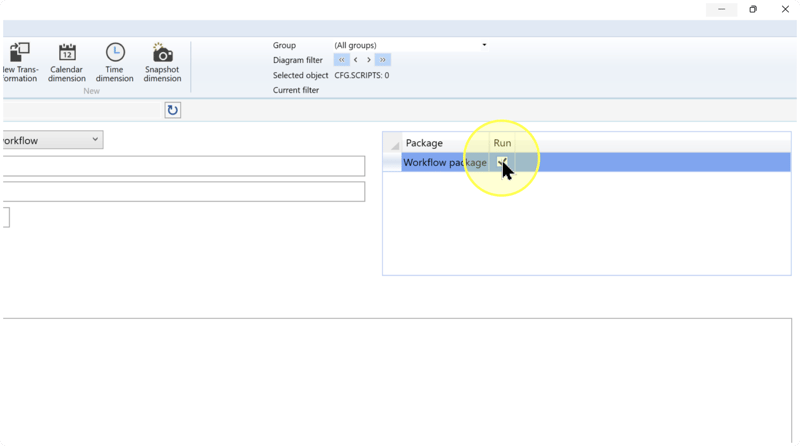Add a Calendar dimension
This screenshot has height=446, width=800.
click(67, 62)
